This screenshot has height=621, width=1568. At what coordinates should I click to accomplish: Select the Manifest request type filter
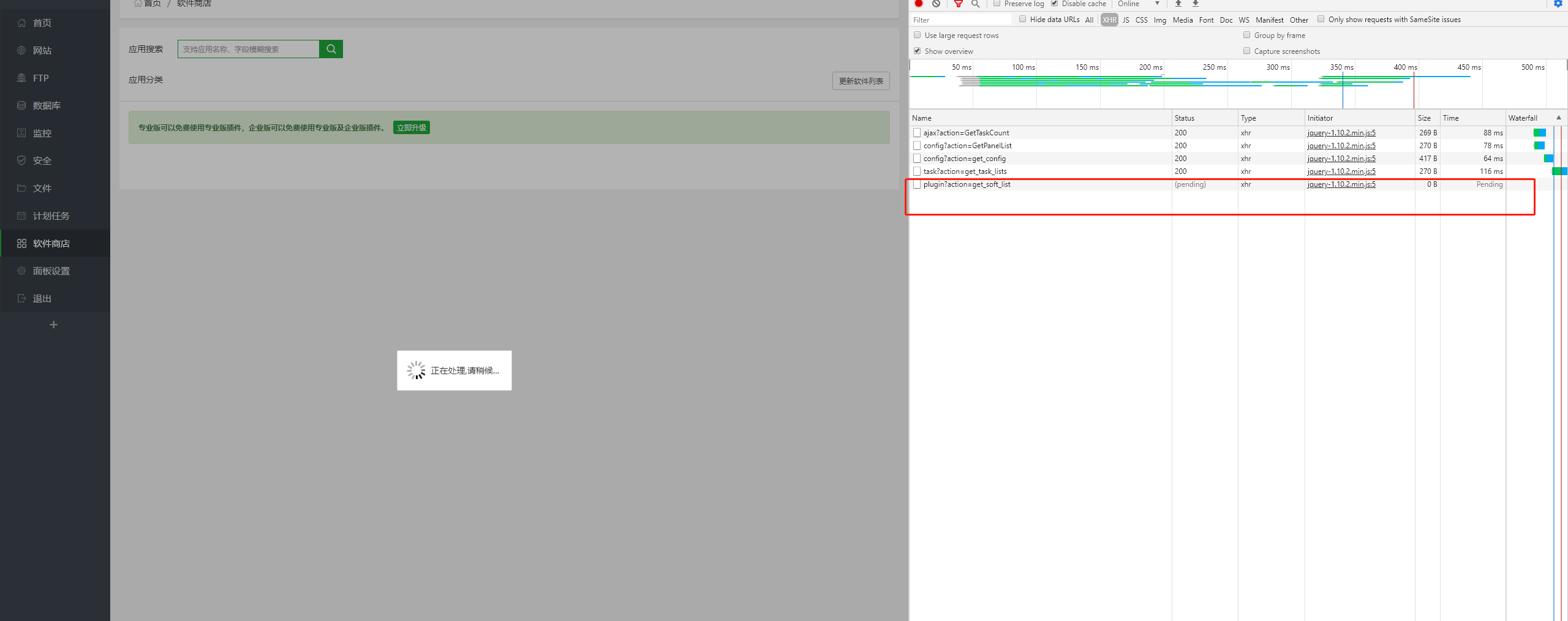(1270, 20)
